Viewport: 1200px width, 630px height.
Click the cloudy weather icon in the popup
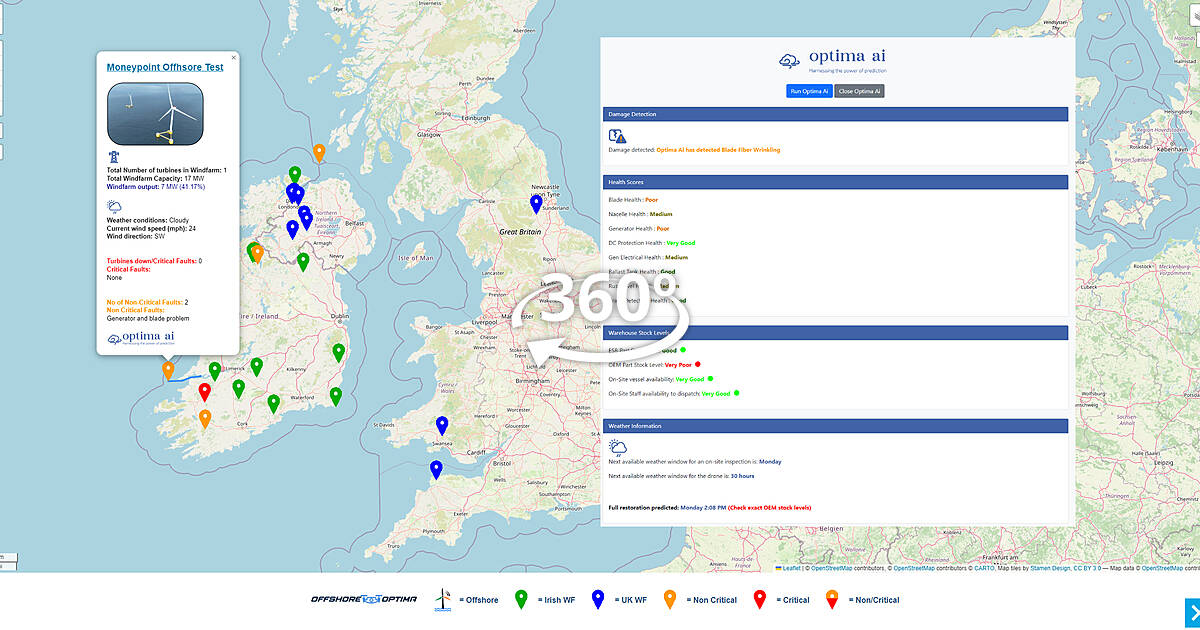tap(115, 207)
